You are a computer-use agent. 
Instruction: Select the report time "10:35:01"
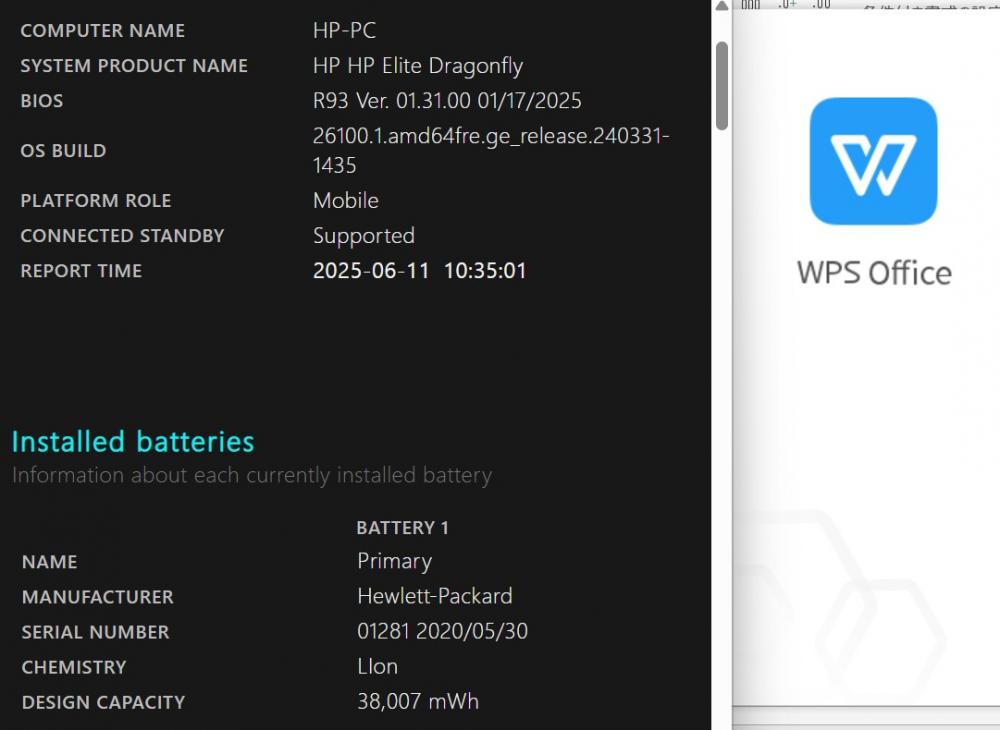pyautogui.click(x=485, y=271)
